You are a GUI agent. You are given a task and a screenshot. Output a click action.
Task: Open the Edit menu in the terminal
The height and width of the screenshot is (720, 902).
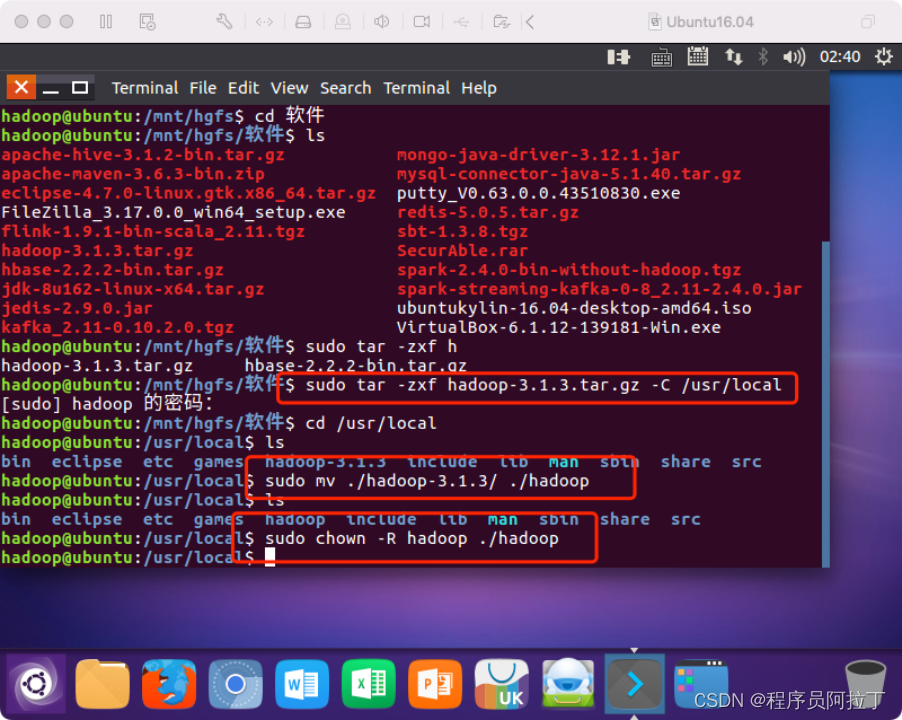243,88
